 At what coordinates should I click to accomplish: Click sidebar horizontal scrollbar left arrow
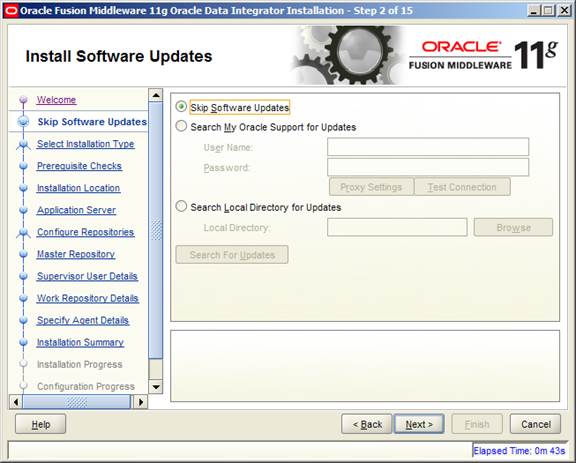tap(15, 402)
